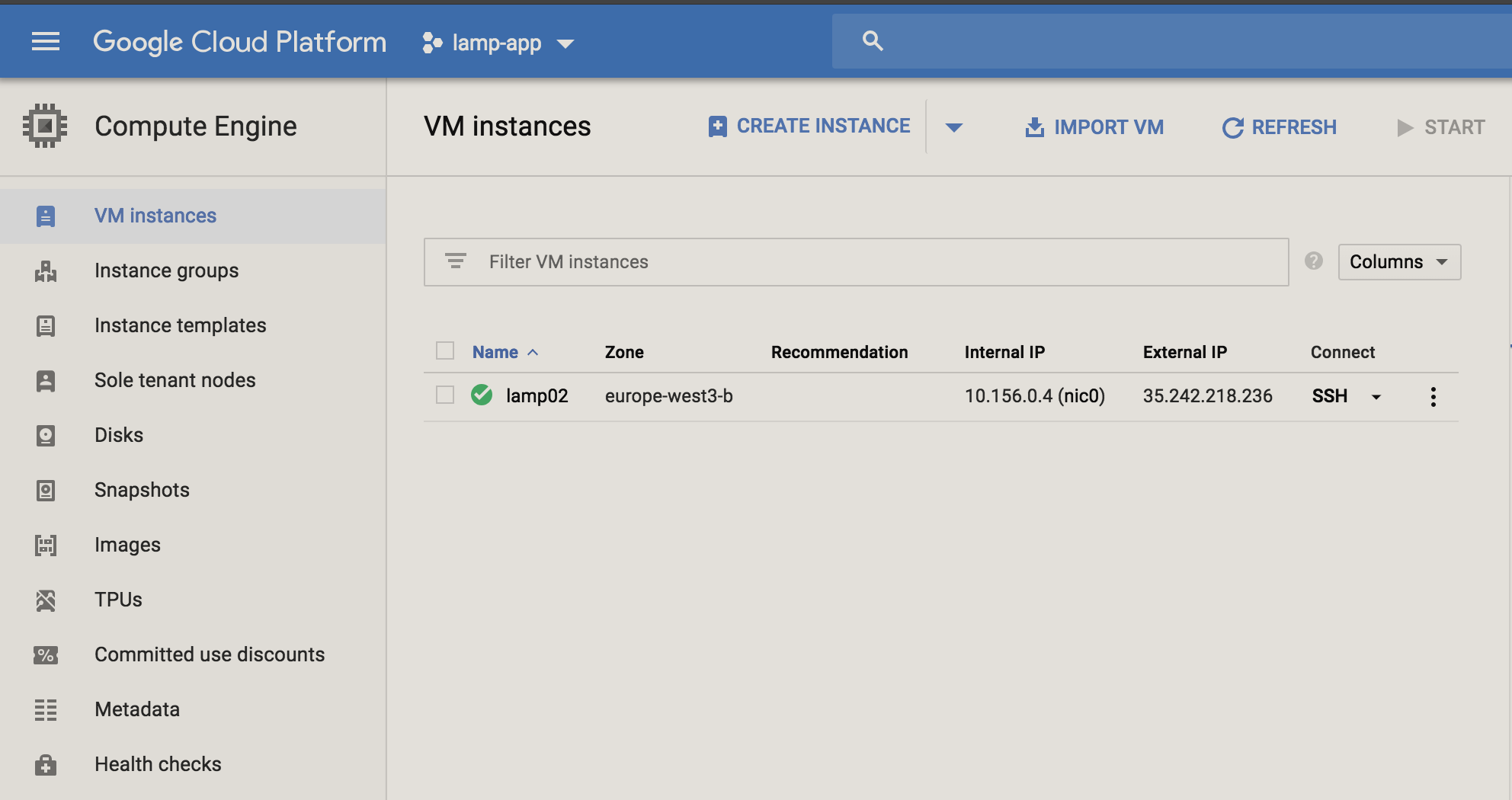Click the Disks sidebar icon
The image size is (1512, 800).
[46, 436]
